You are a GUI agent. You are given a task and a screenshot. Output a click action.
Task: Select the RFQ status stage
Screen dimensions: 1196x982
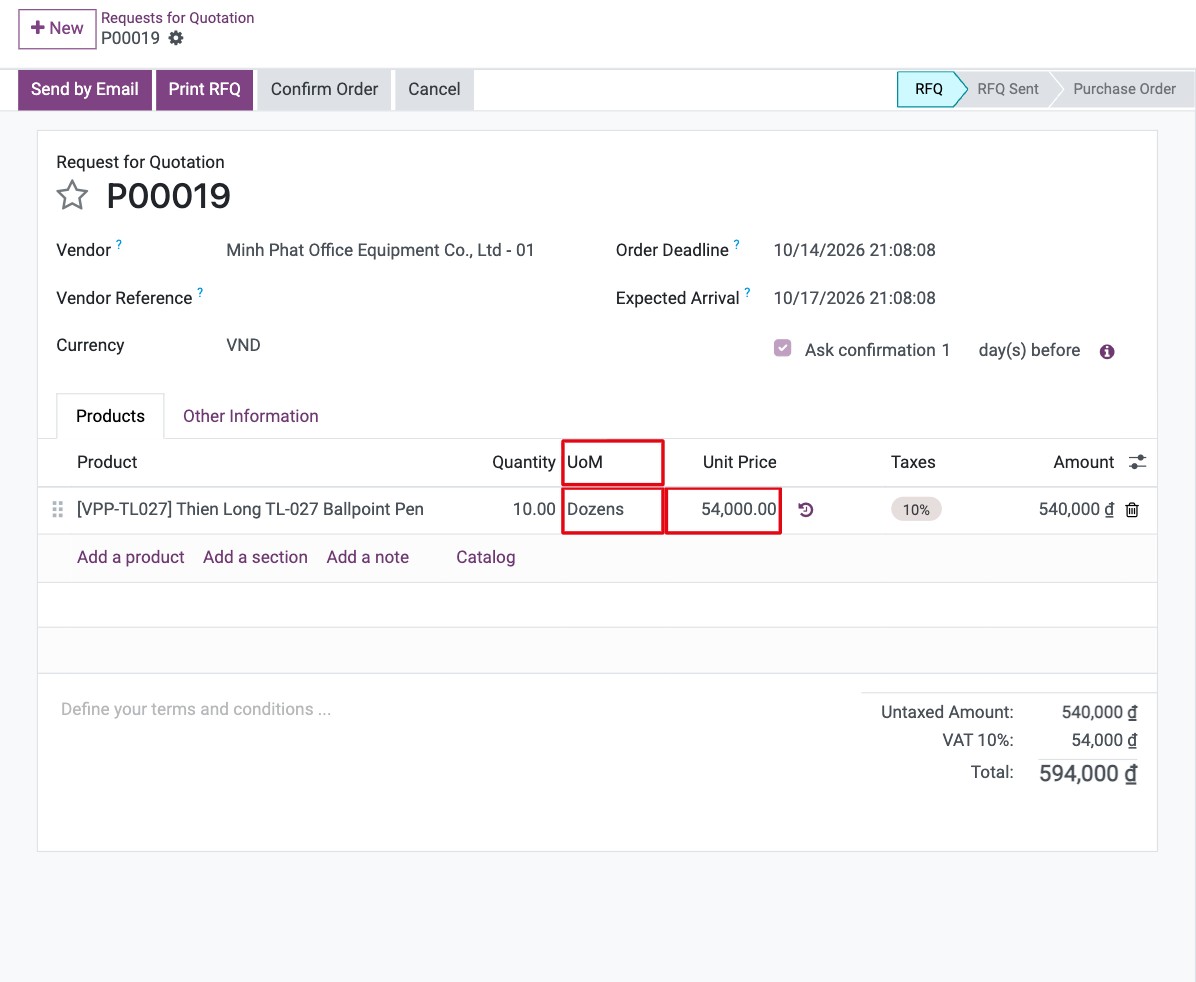pyautogui.click(x=928, y=89)
